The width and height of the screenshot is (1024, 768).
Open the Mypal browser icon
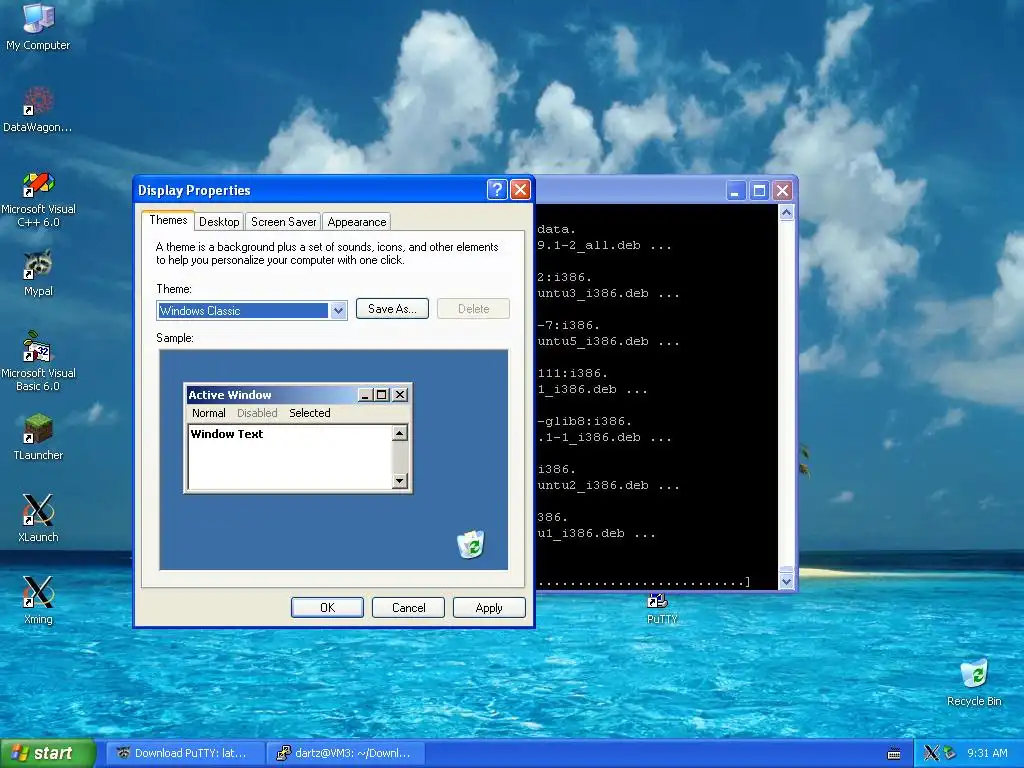[x=38, y=273]
